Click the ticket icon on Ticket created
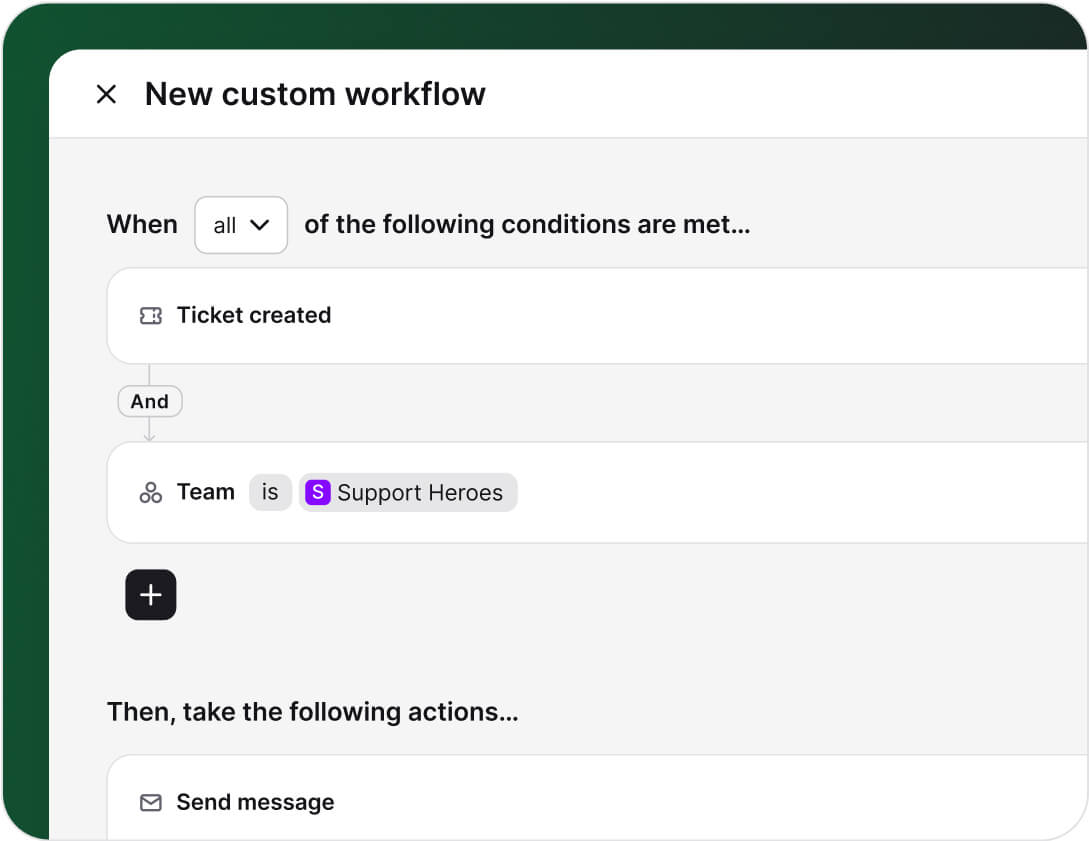The height and width of the screenshot is (841, 1089). point(150,315)
